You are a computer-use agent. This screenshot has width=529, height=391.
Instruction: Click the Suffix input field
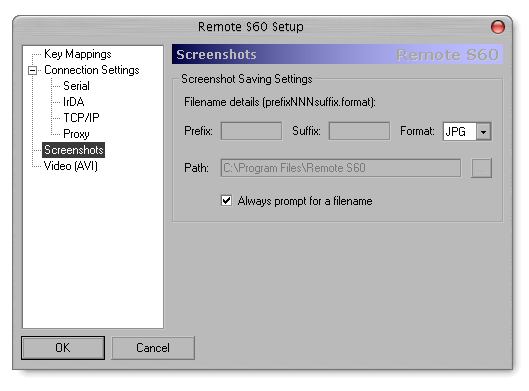click(x=359, y=131)
